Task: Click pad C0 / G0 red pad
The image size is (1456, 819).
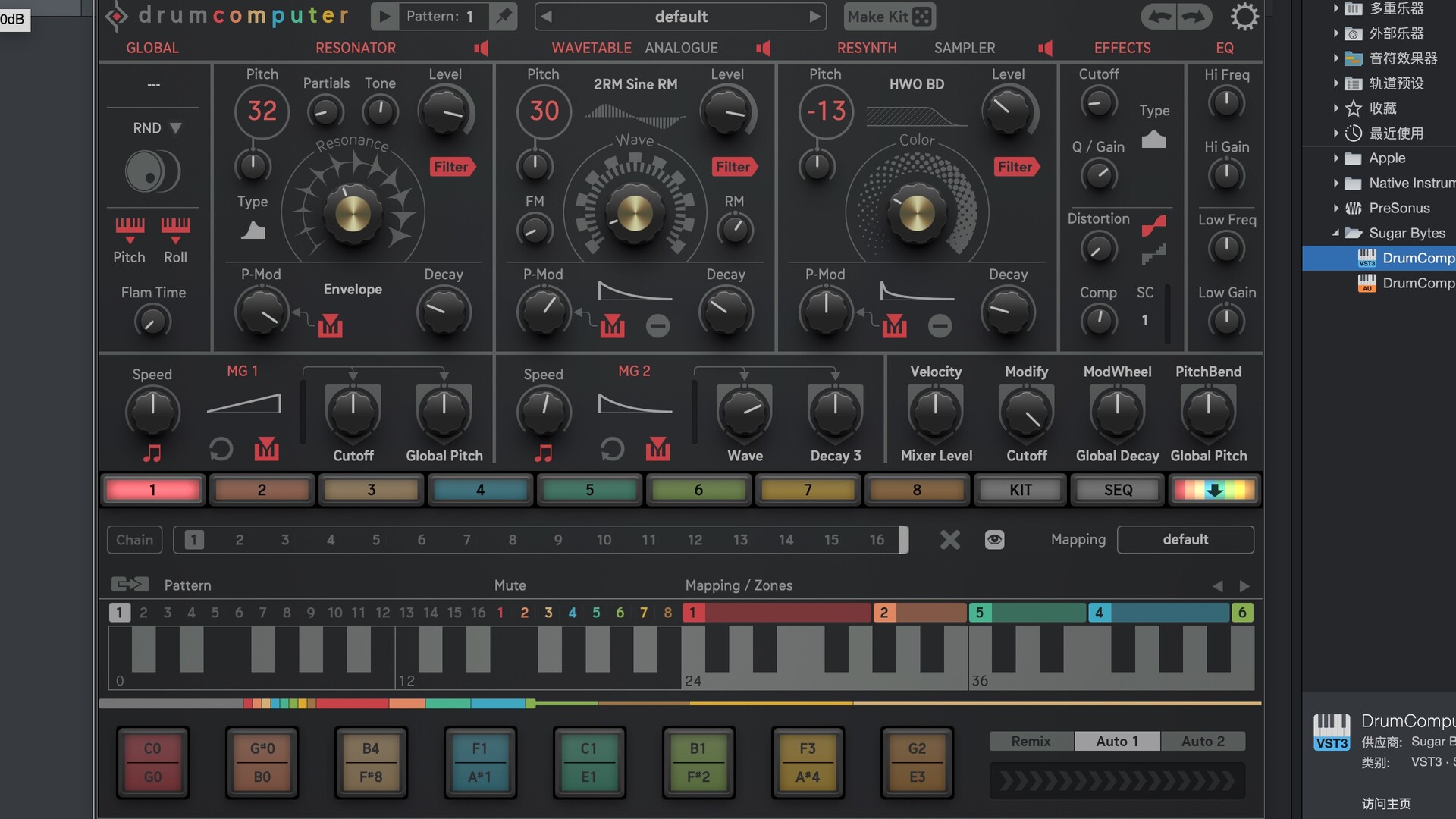Action: coord(152,763)
